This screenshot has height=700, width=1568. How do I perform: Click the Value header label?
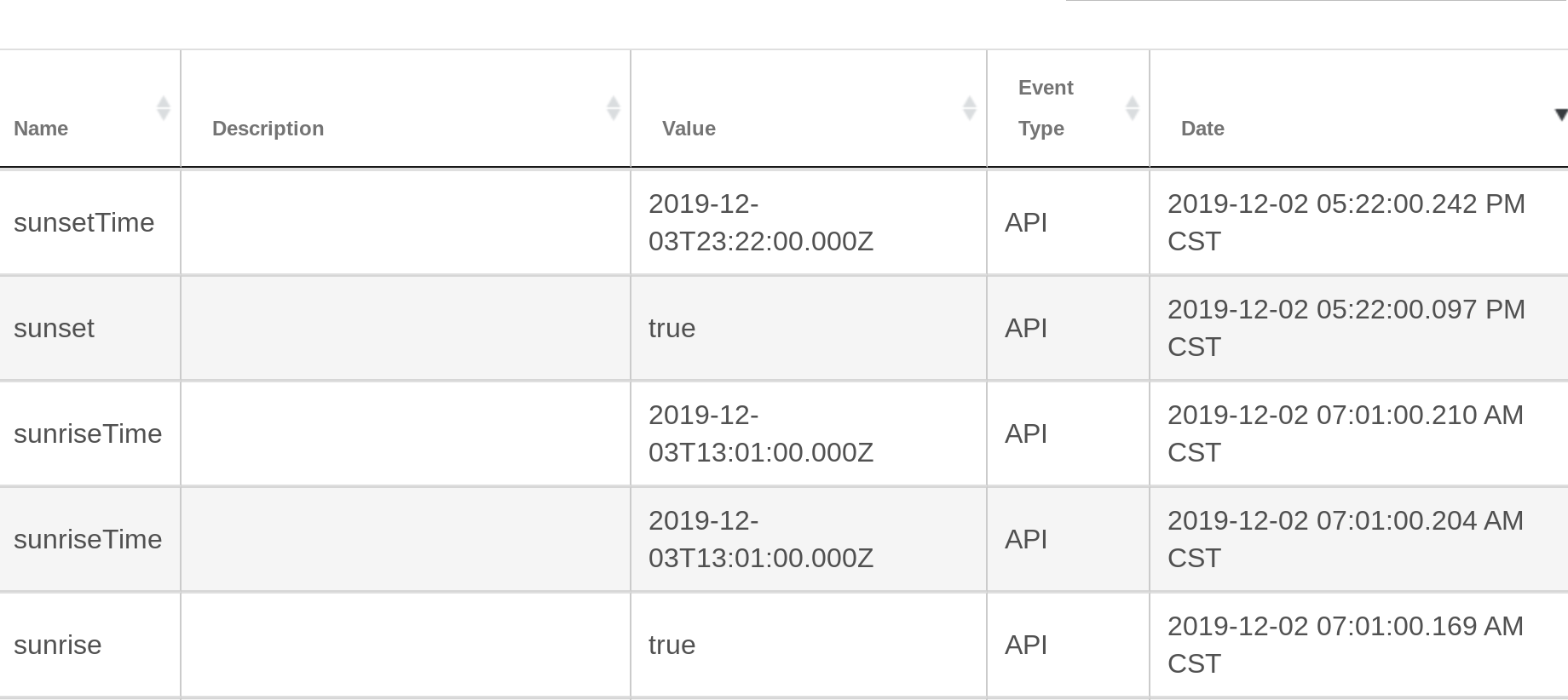tap(689, 129)
